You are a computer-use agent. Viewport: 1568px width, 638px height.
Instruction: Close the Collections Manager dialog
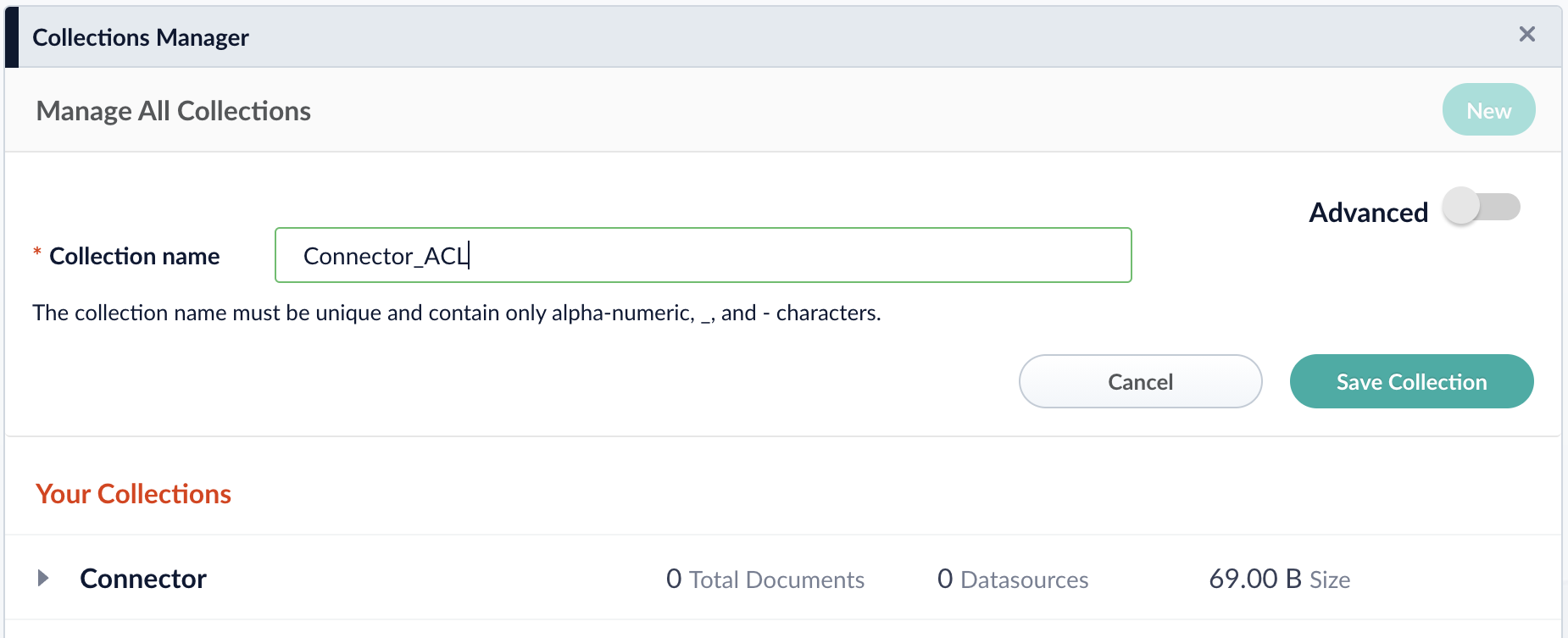1526,34
